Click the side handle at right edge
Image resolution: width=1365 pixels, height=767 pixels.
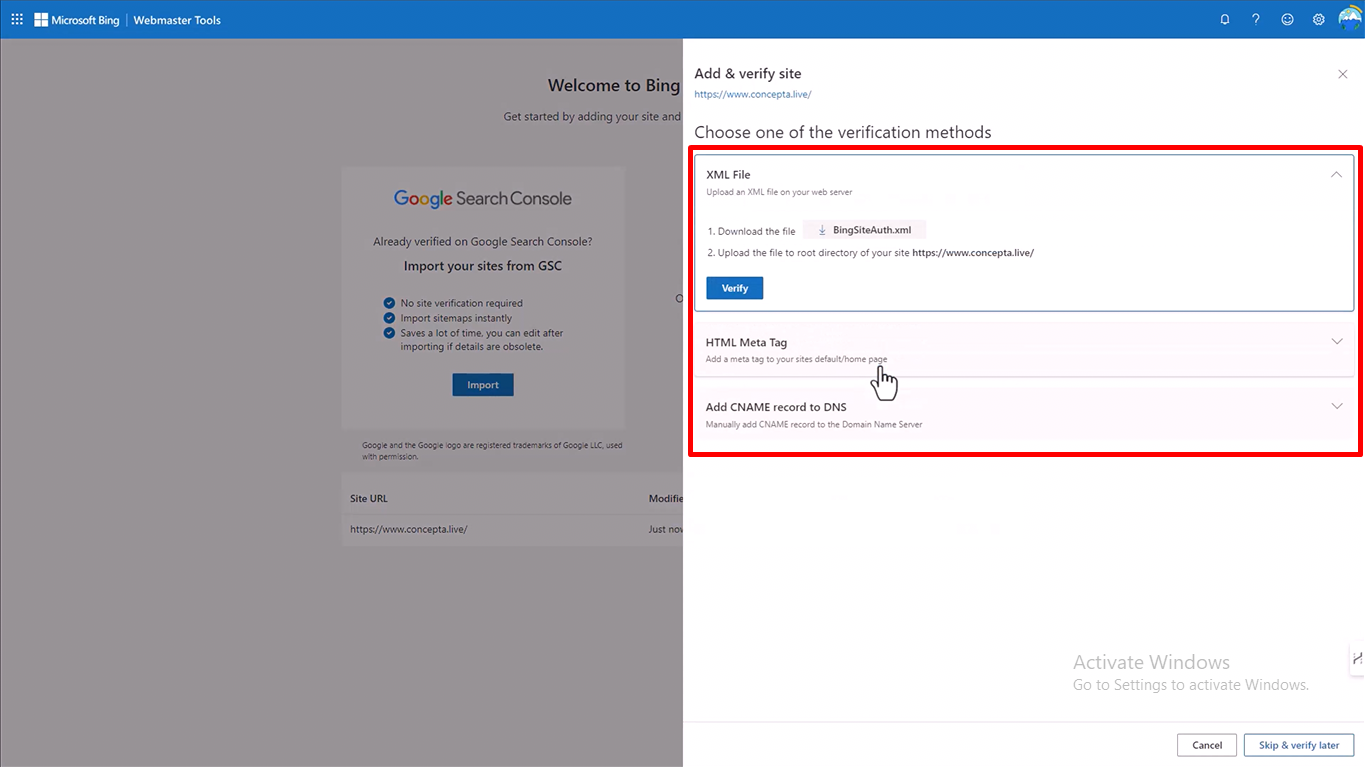point(1357,657)
